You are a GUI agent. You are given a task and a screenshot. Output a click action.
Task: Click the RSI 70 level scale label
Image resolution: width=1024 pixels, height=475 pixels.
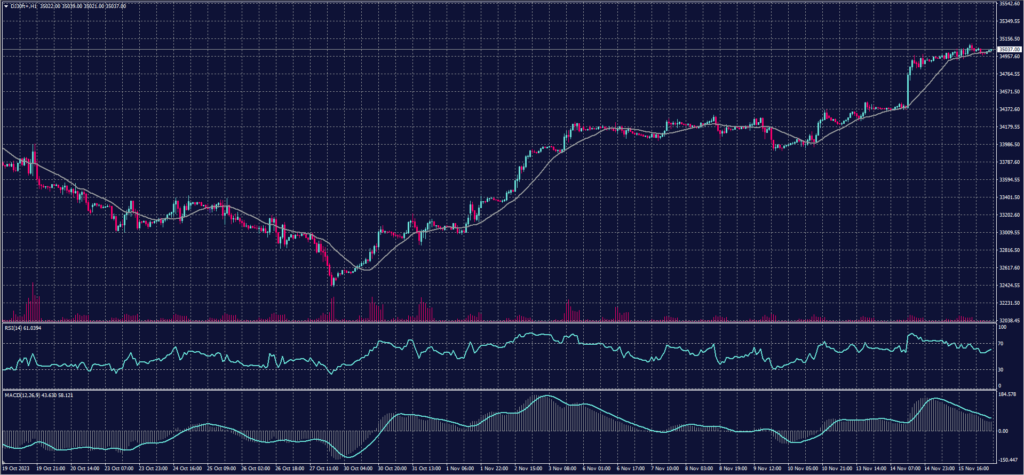click(1003, 342)
